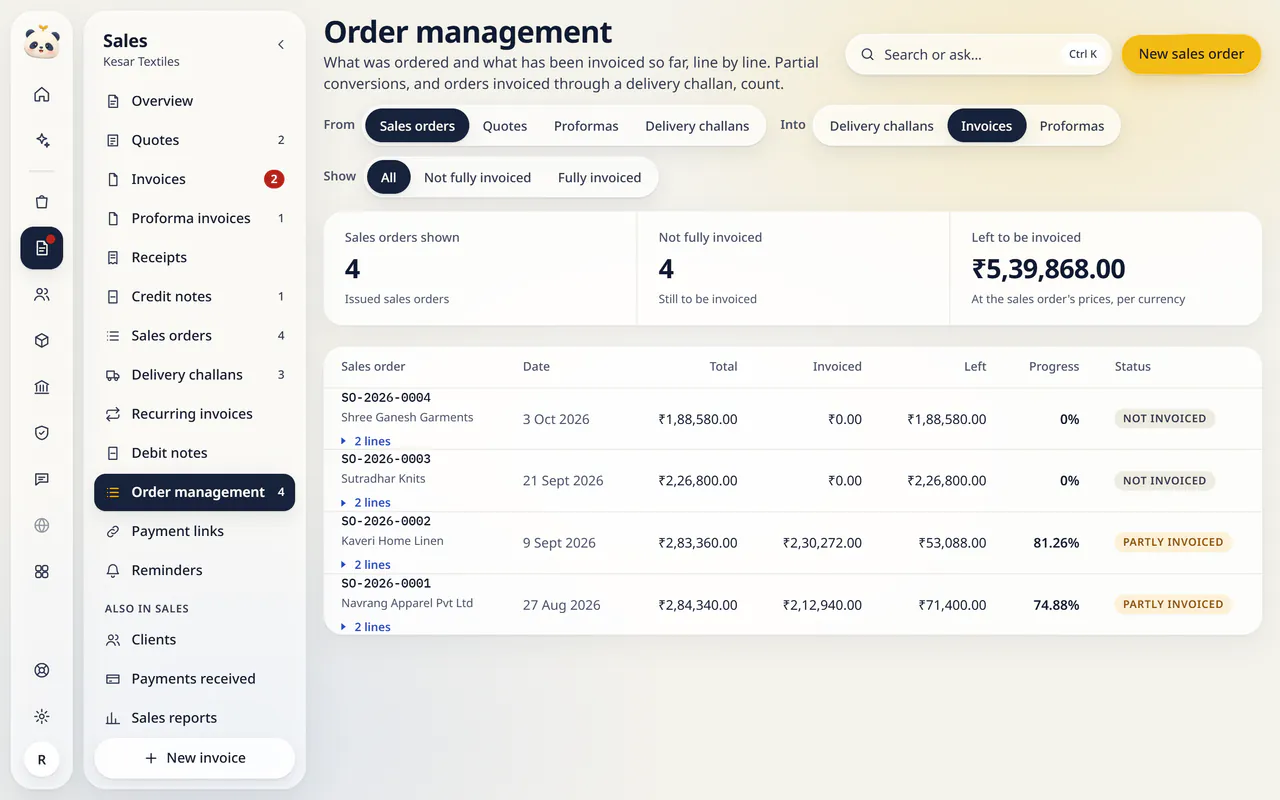
Task: Show only 'Not fully invoiced' orders
Action: (477, 178)
